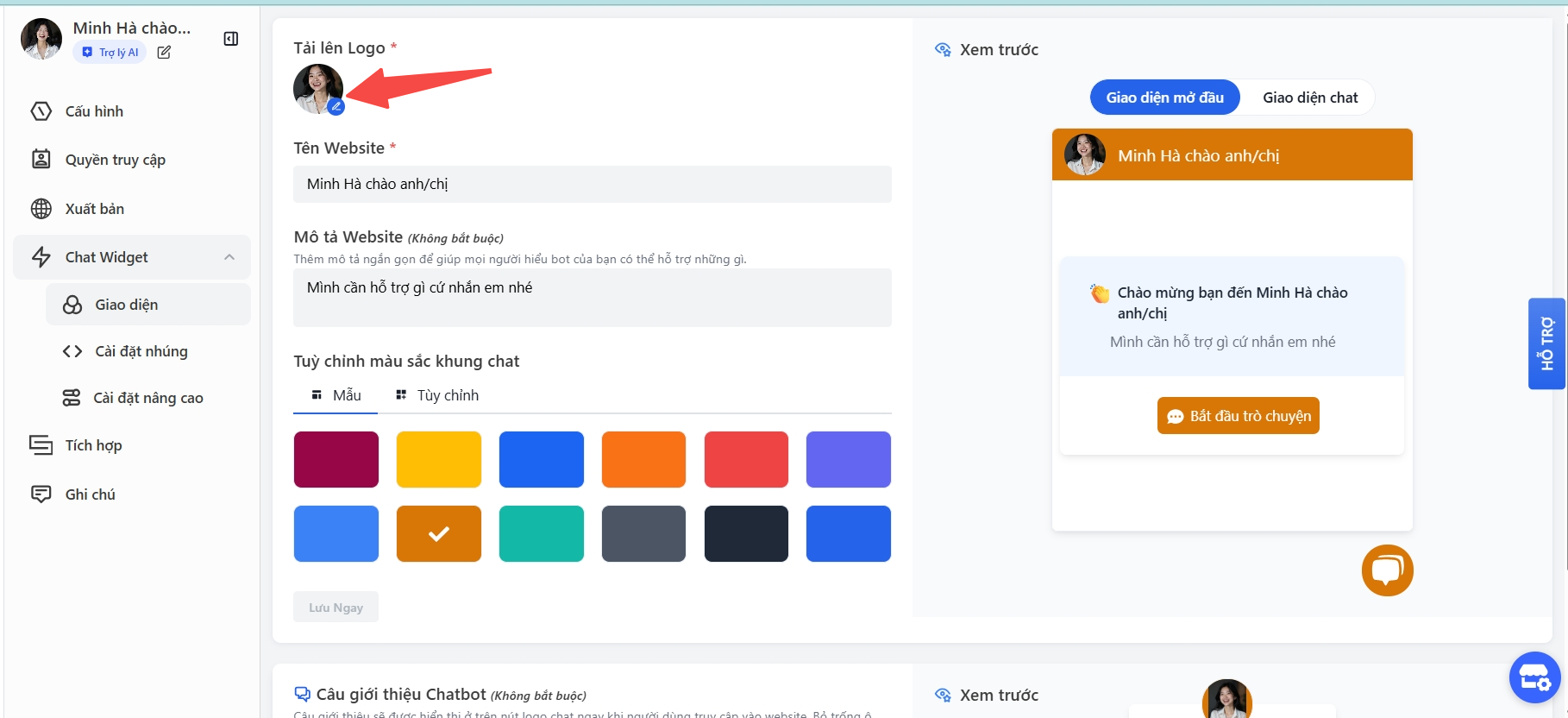
Task: Switch preview to Giao diện chat
Action: click(x=1309, y=98)
